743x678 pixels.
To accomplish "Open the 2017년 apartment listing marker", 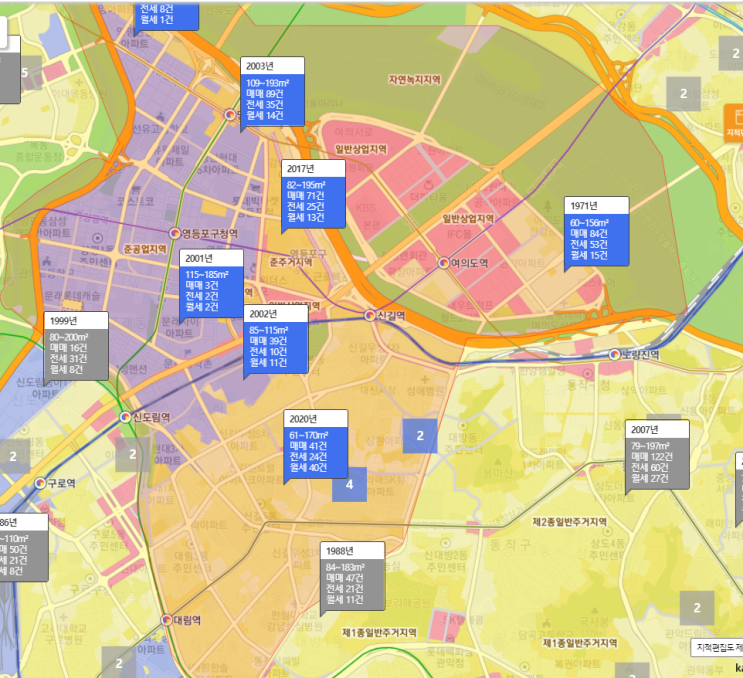I will pos(313,194).
